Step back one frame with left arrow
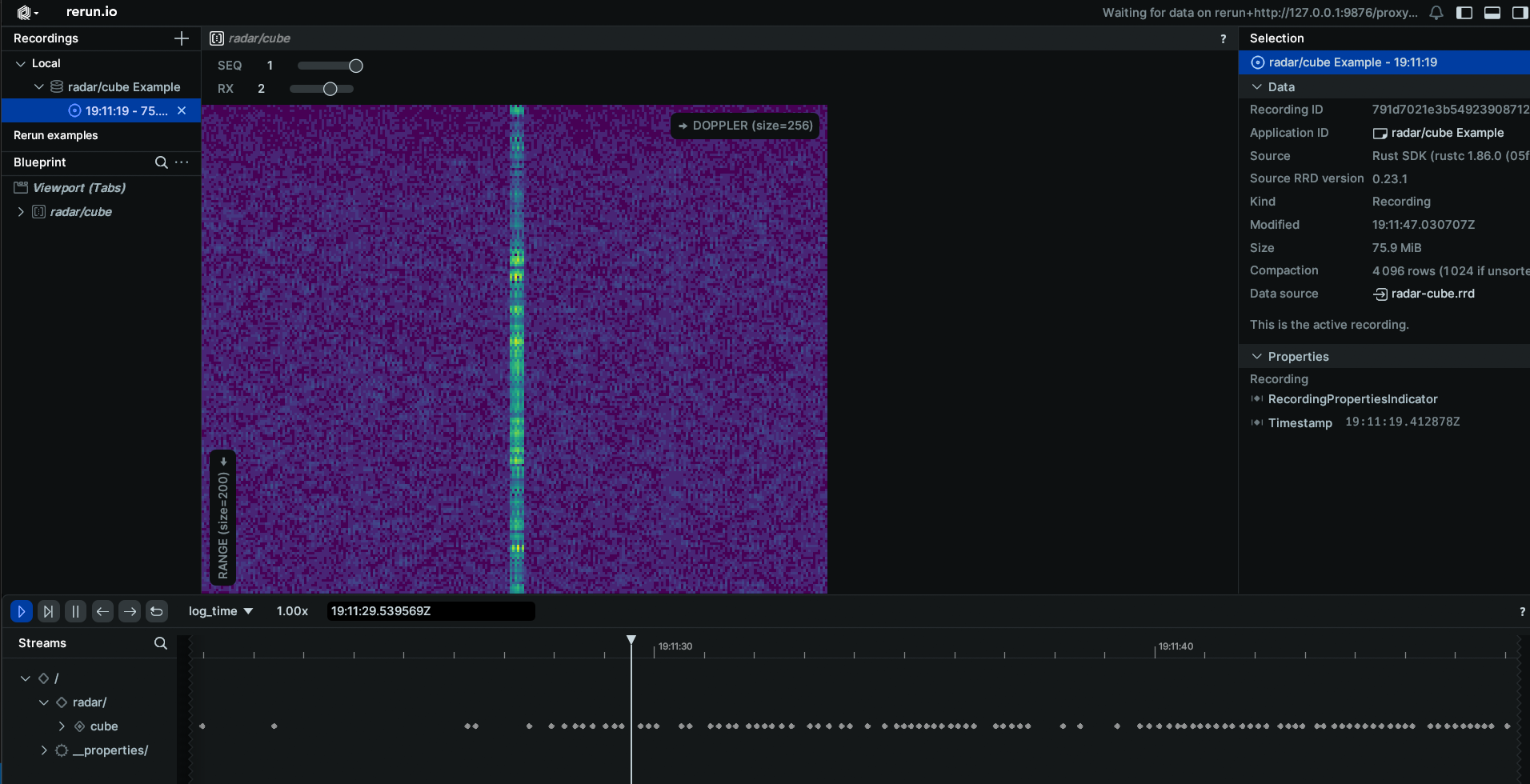This screenshot has width=1530, height=784. point(102,611)
